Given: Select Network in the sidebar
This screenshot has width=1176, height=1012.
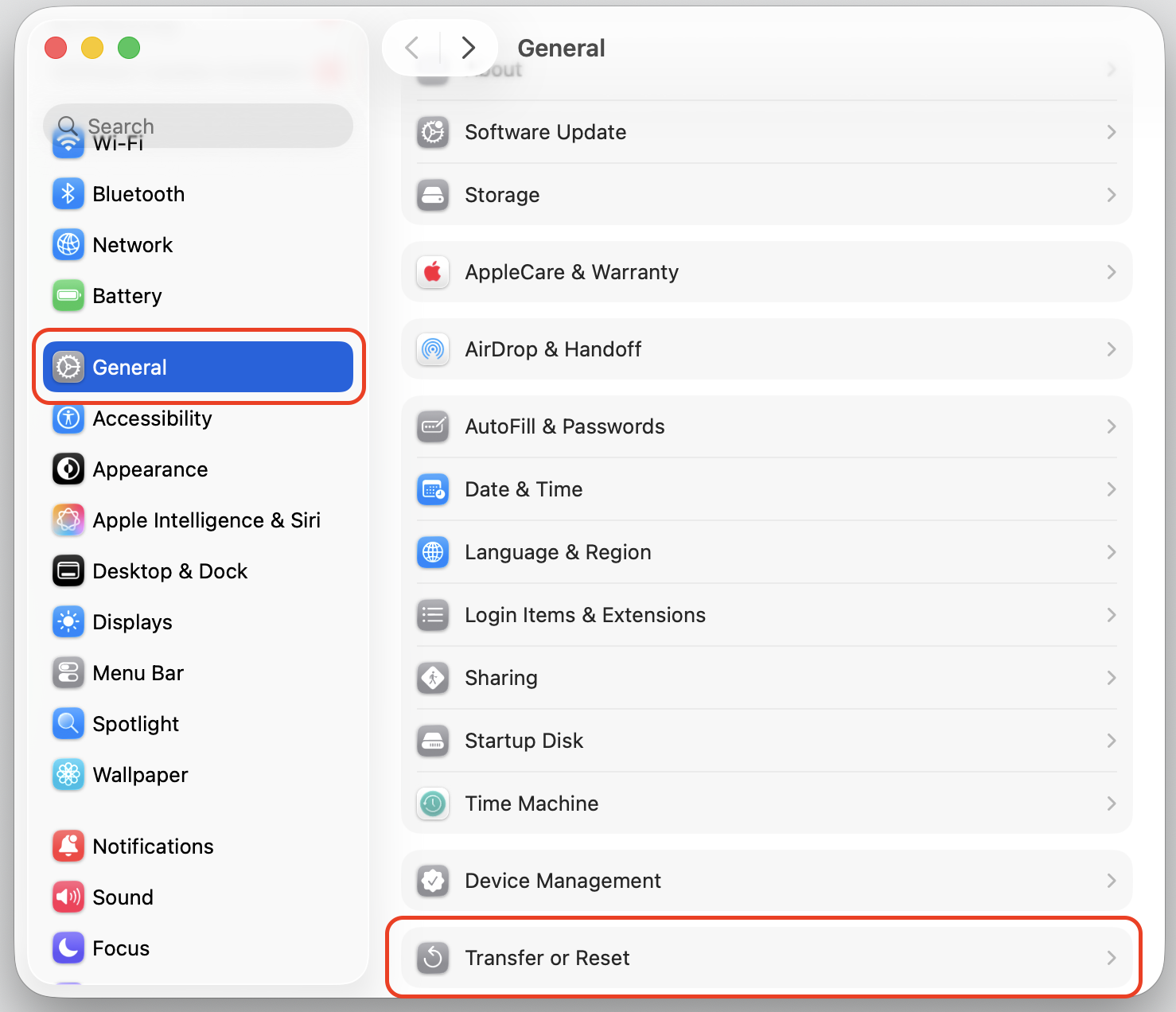Looking at the screenshot, I should point(198,245).
